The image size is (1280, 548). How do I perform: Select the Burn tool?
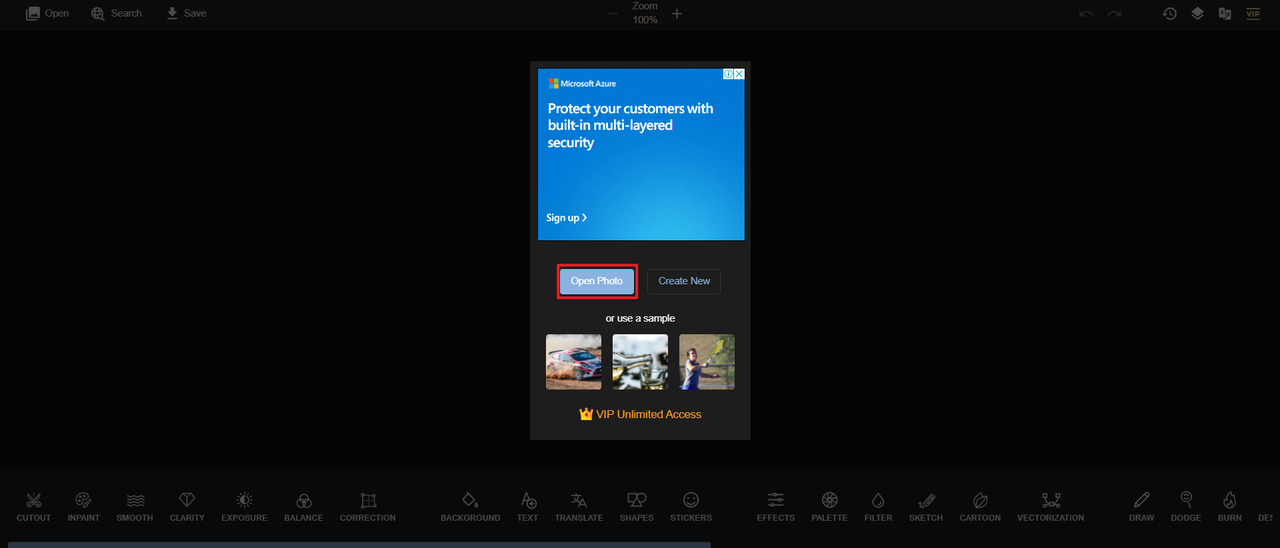[x=1230, y=507]
